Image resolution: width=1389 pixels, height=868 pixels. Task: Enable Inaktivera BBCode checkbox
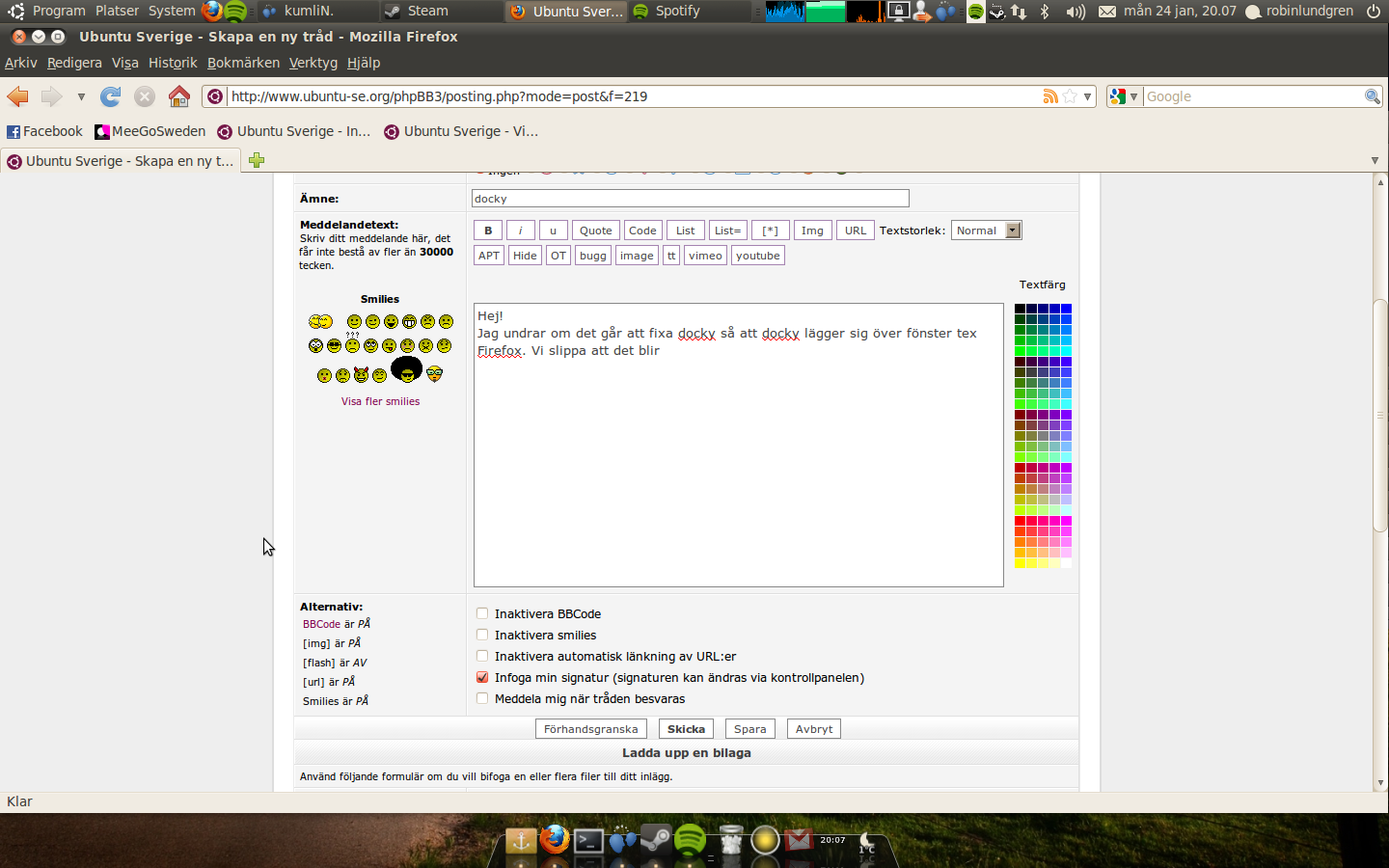tap(482, 613)
